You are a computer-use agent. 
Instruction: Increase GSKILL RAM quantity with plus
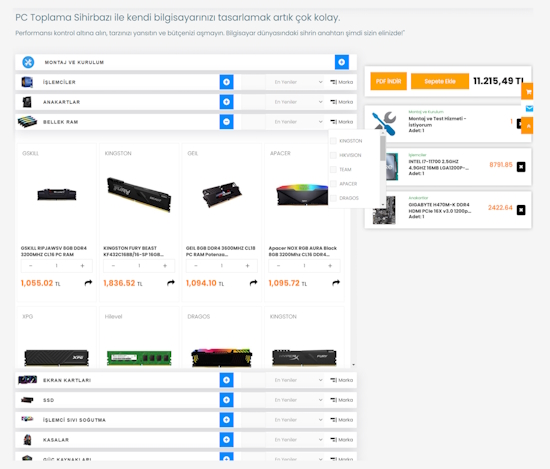tap(82, 266)
